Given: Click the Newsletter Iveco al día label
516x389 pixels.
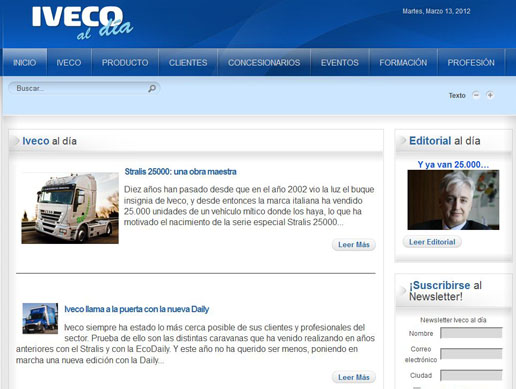Looking at the screenshot, I should click(453, 320).
